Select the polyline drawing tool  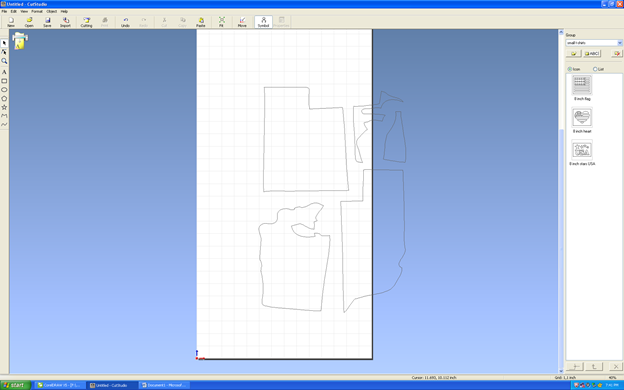pyautogui.click(x=4, y=116)
